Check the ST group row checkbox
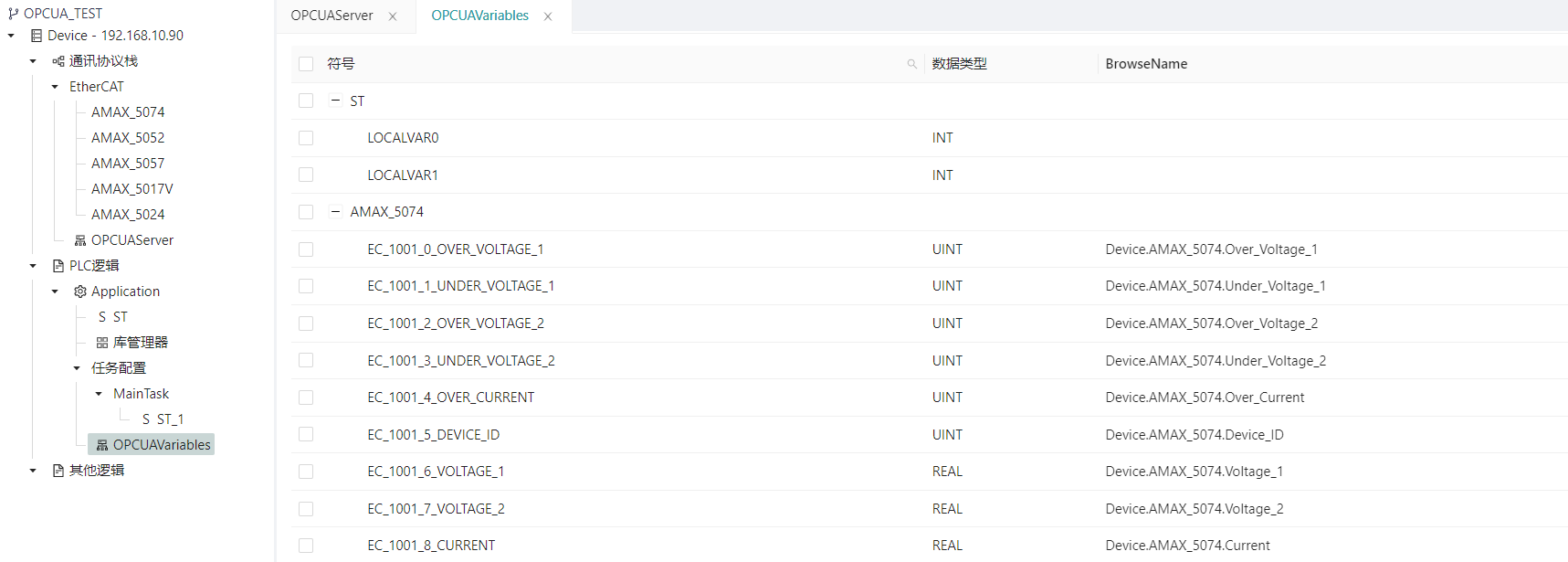 coord(306,101)
